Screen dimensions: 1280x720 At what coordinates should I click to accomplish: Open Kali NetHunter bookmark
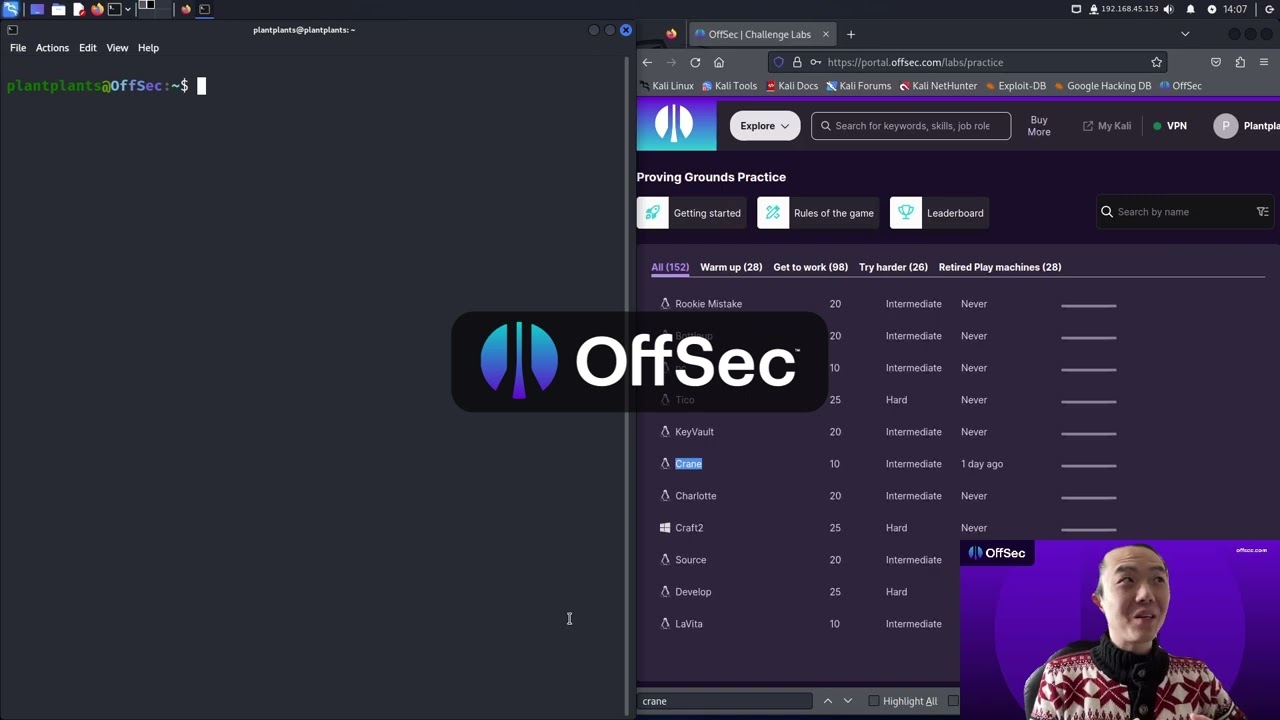pyautogui.click(x=938, y=86)
